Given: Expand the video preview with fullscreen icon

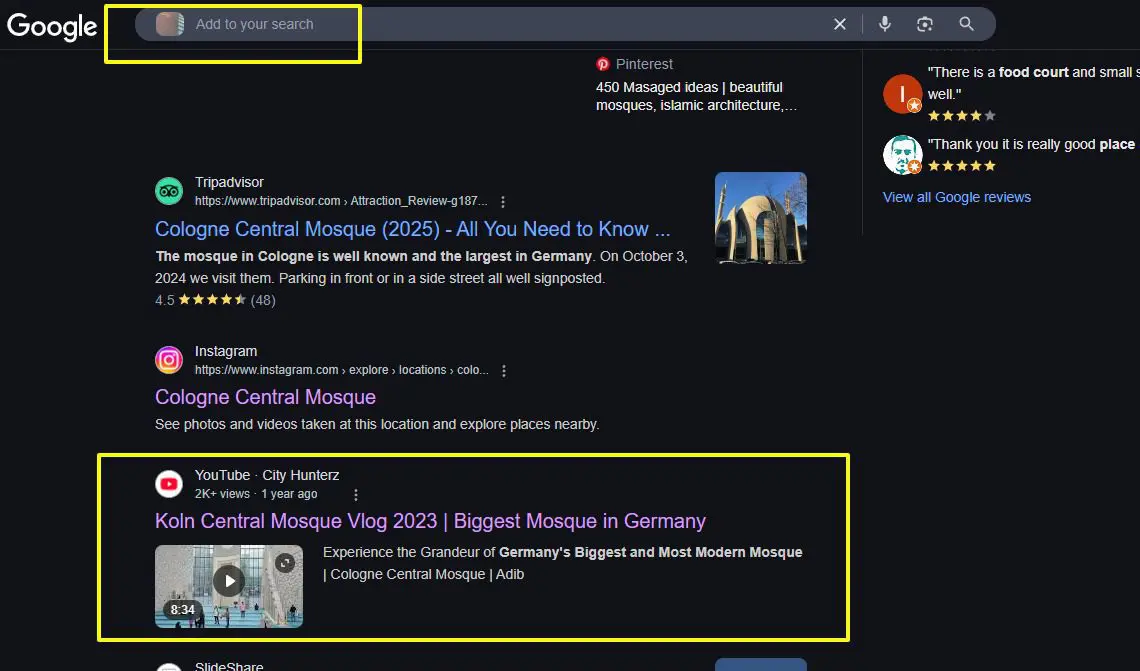Looking at the screenshot, I should [x=285, y=563].
